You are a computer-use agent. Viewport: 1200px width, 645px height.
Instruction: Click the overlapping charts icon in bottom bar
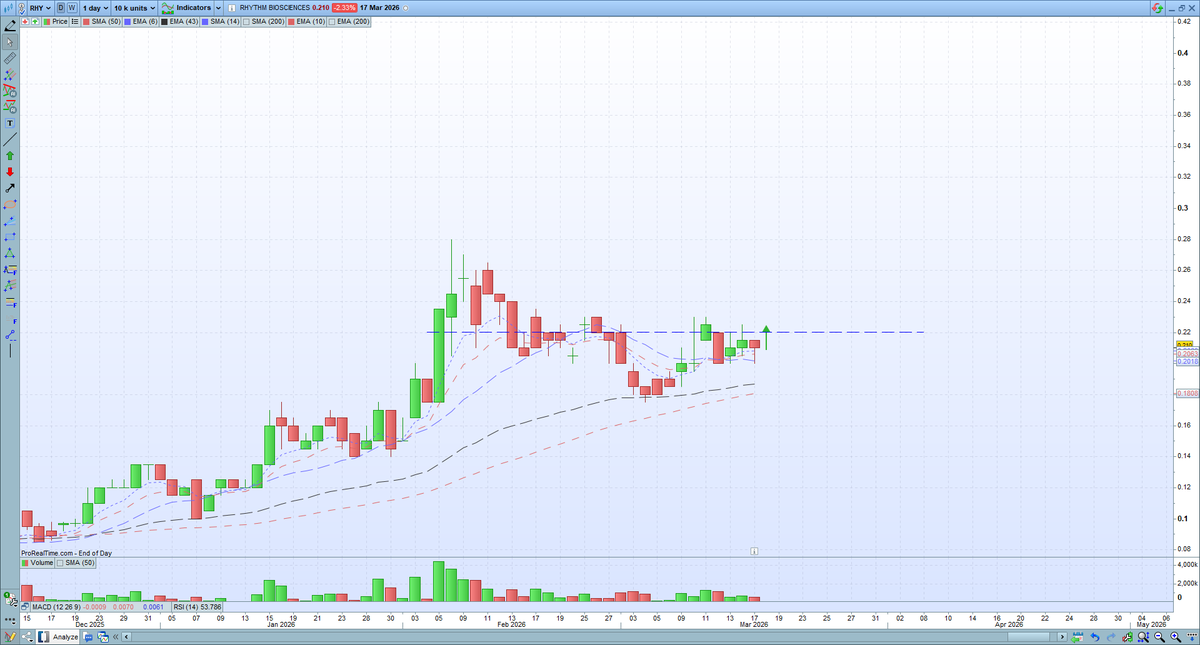pos(103,636)
